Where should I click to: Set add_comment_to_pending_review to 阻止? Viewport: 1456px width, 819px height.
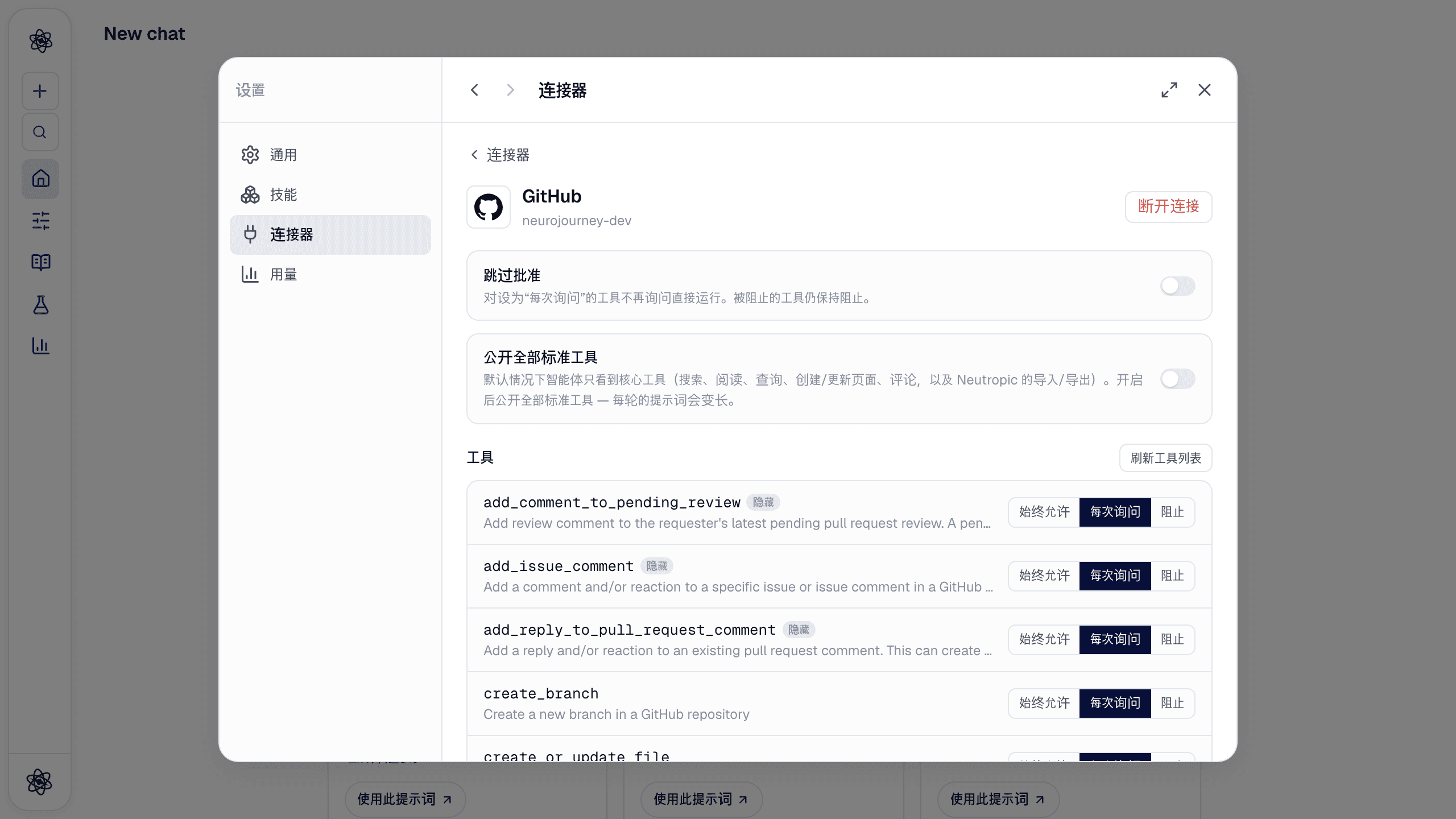coord(1172,512)
